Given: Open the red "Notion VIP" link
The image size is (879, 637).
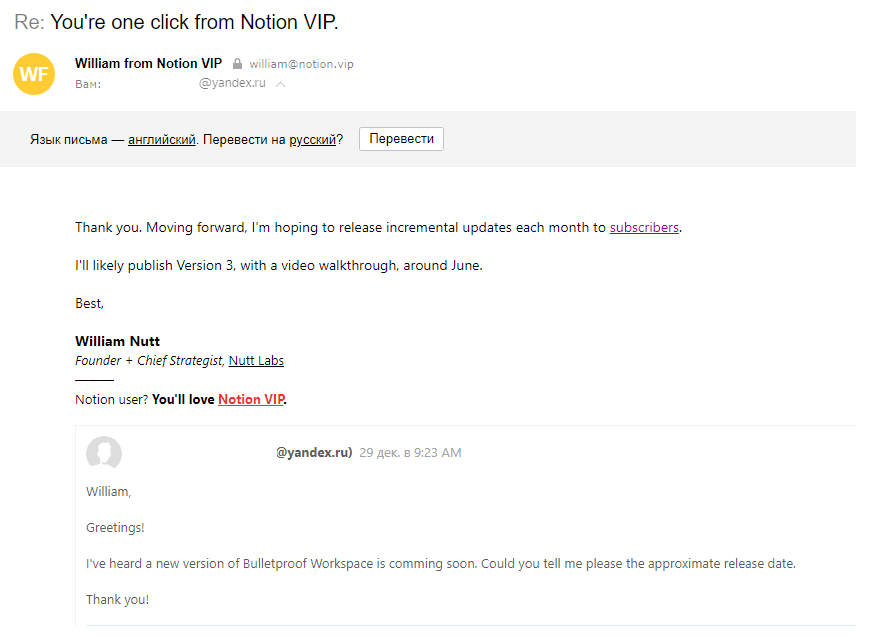Looking at the screenshot, I should pos(251,400).
